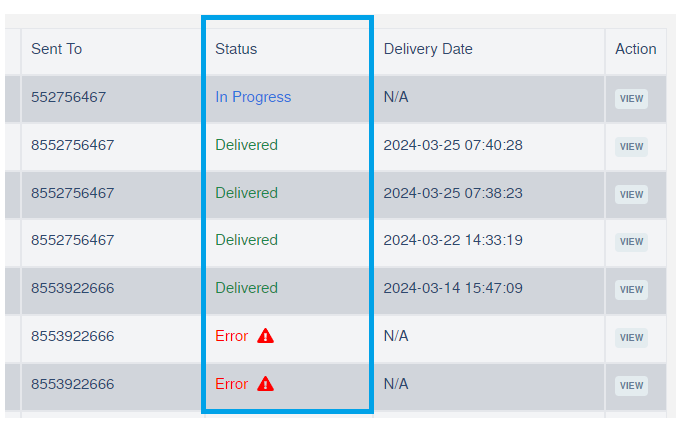The image size is (682, 431).
Task: Click the Sent To column header
Action: coord(56,49)
